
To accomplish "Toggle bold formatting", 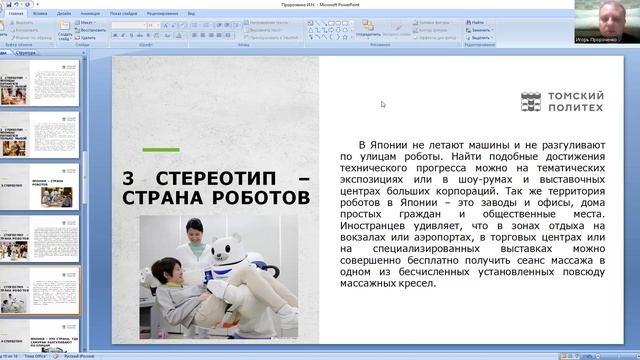I will point(116,36).
